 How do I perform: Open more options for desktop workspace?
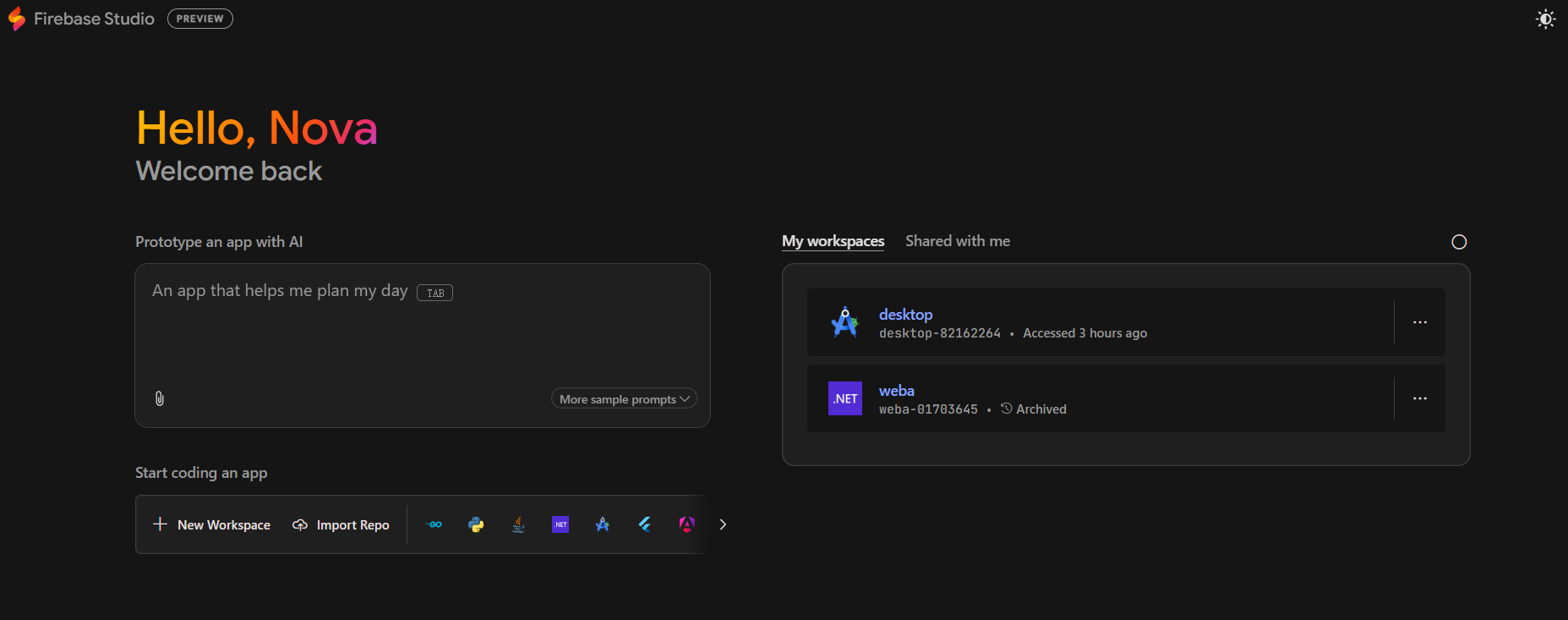click(x=1420, y=322)
